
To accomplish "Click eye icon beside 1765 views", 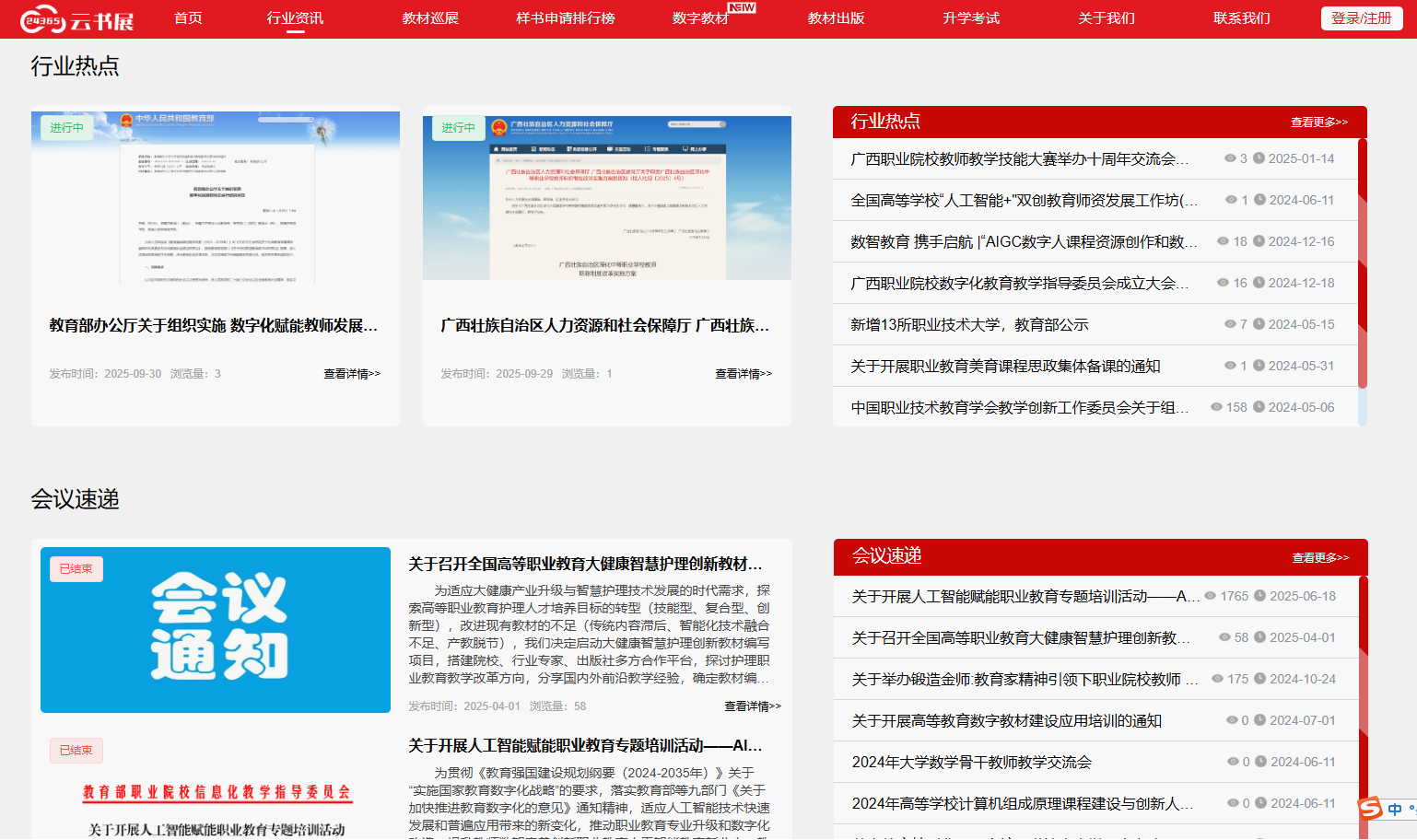I will pos(1211,596).
